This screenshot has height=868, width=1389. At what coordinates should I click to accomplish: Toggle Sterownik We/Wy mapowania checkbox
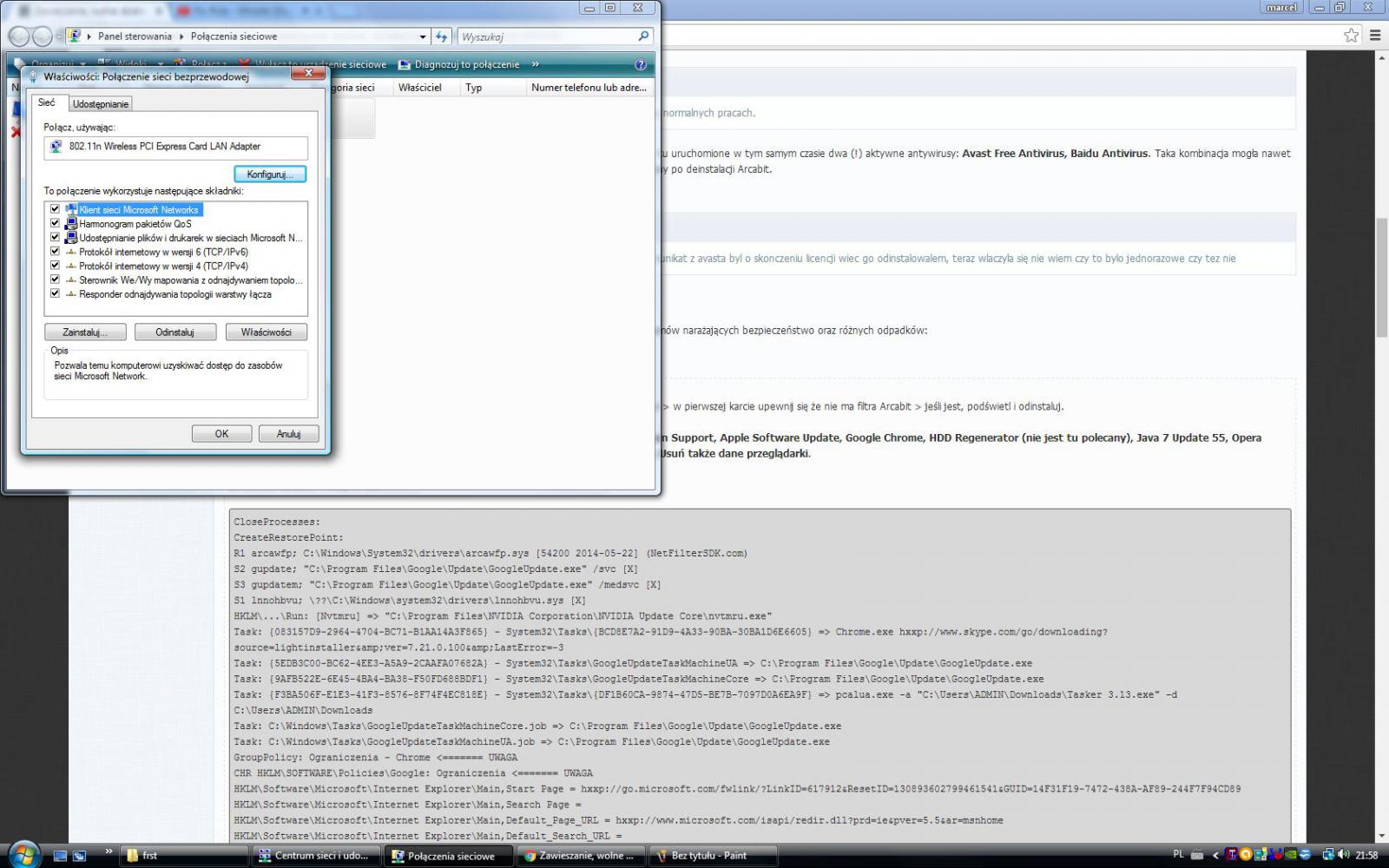tap(55, 279)
